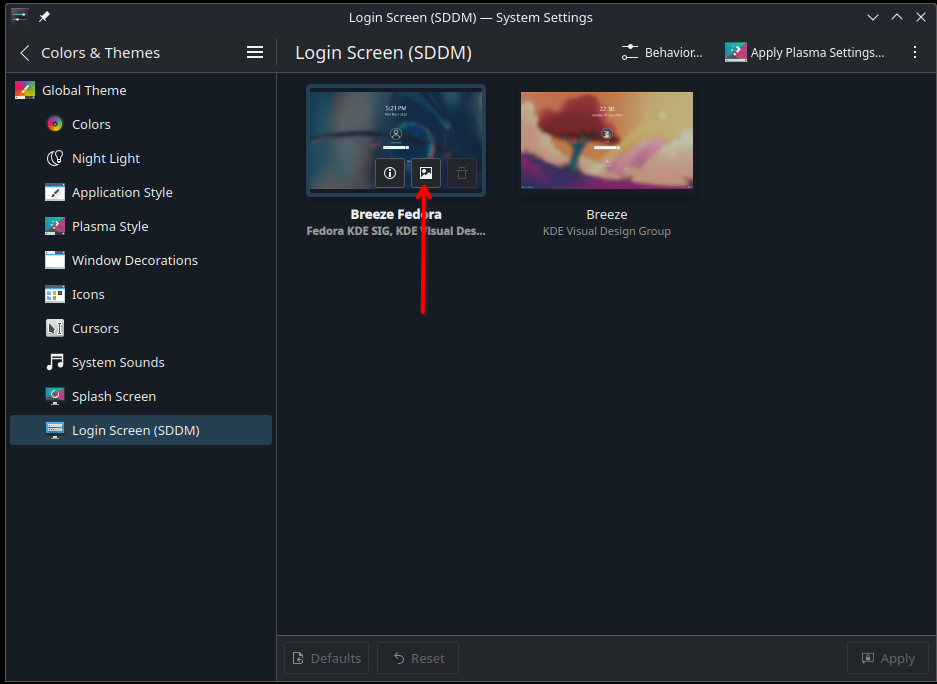Click the Icons category icon

pyautogui.click(x=55, y=295)
